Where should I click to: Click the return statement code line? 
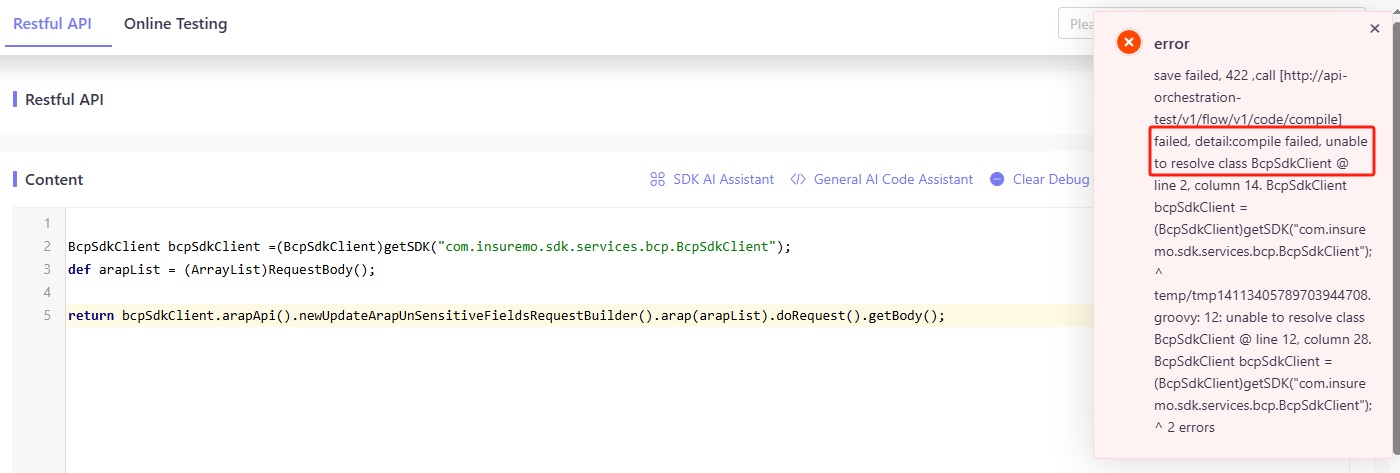tap(506, 316)
